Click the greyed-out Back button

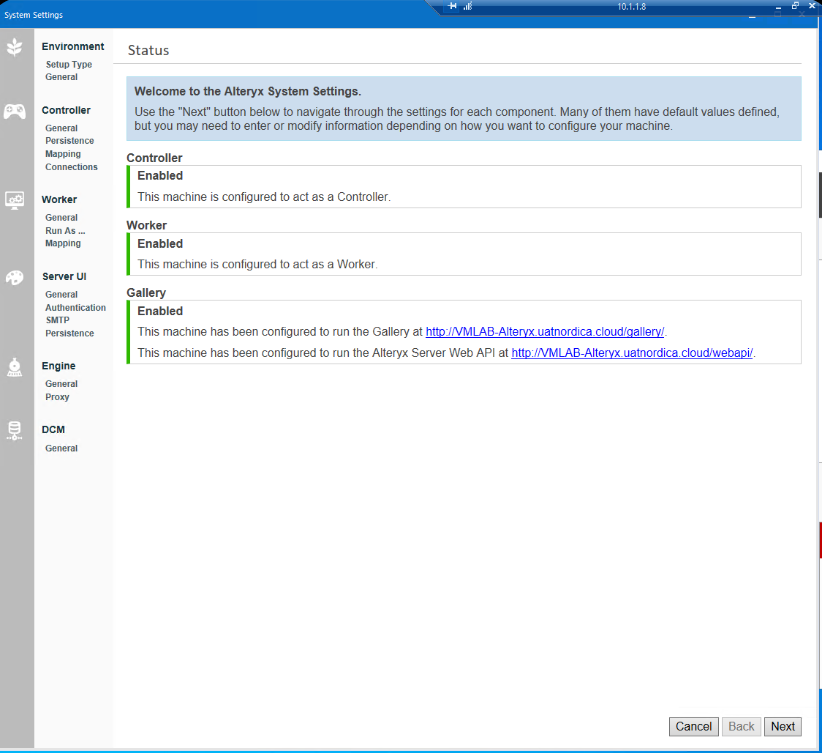(x=741, y=726)
